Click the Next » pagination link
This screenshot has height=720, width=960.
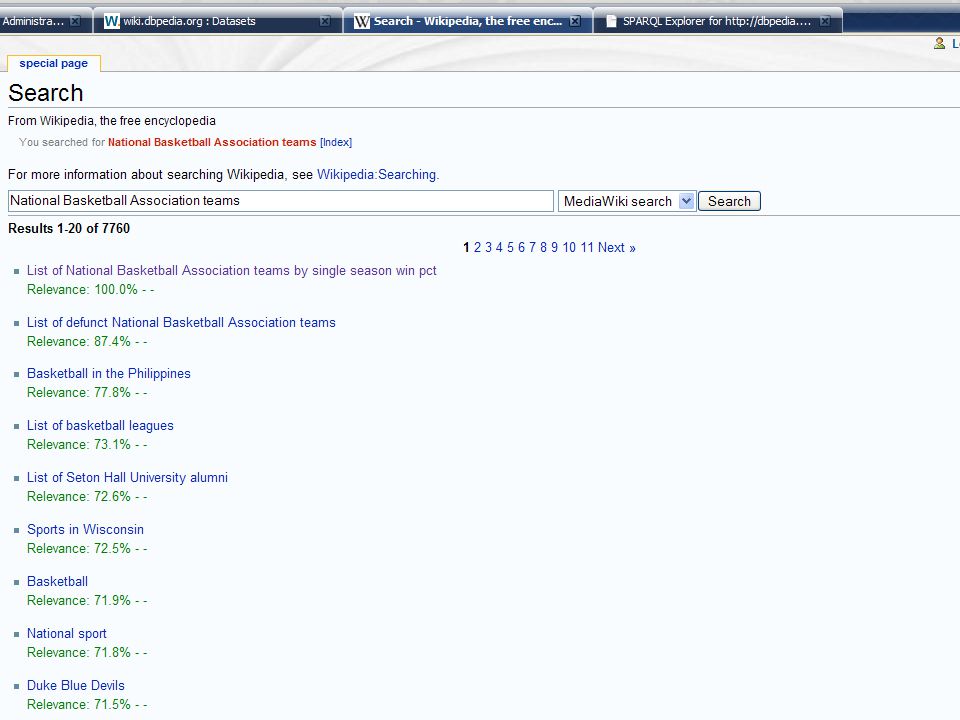pos(617,247)
